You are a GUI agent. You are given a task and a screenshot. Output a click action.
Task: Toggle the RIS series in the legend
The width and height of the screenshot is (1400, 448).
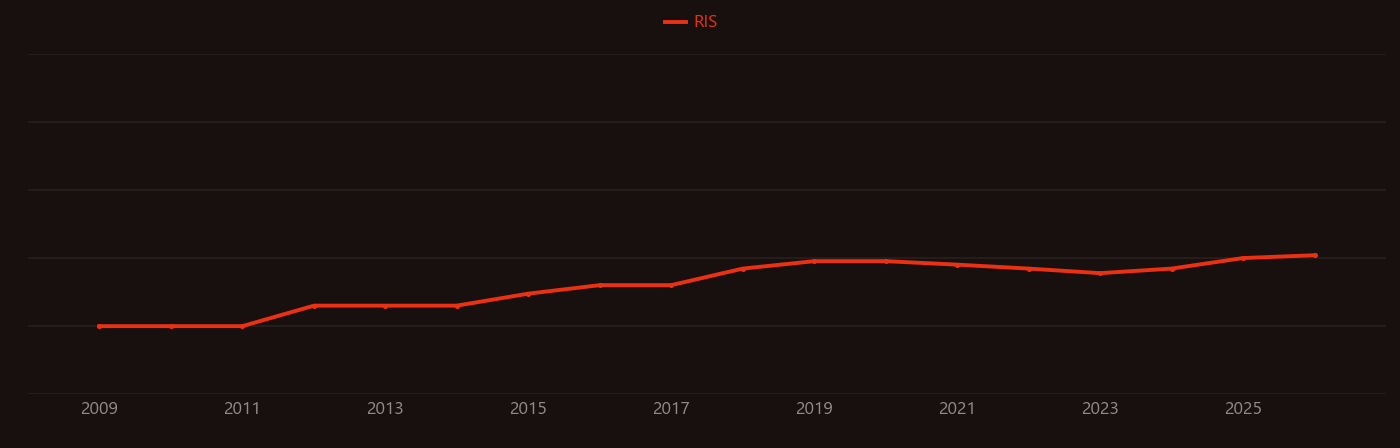coord(690,22)
